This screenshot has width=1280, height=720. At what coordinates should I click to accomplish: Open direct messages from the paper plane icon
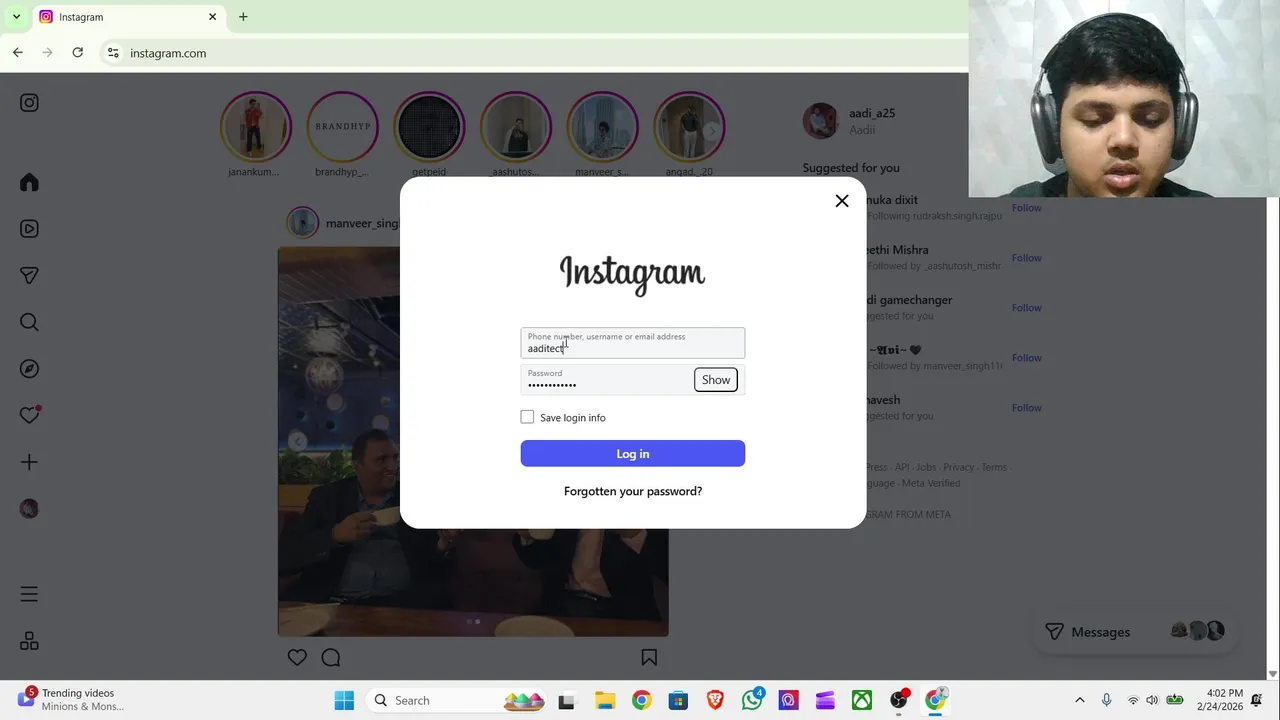click(29, 276)
